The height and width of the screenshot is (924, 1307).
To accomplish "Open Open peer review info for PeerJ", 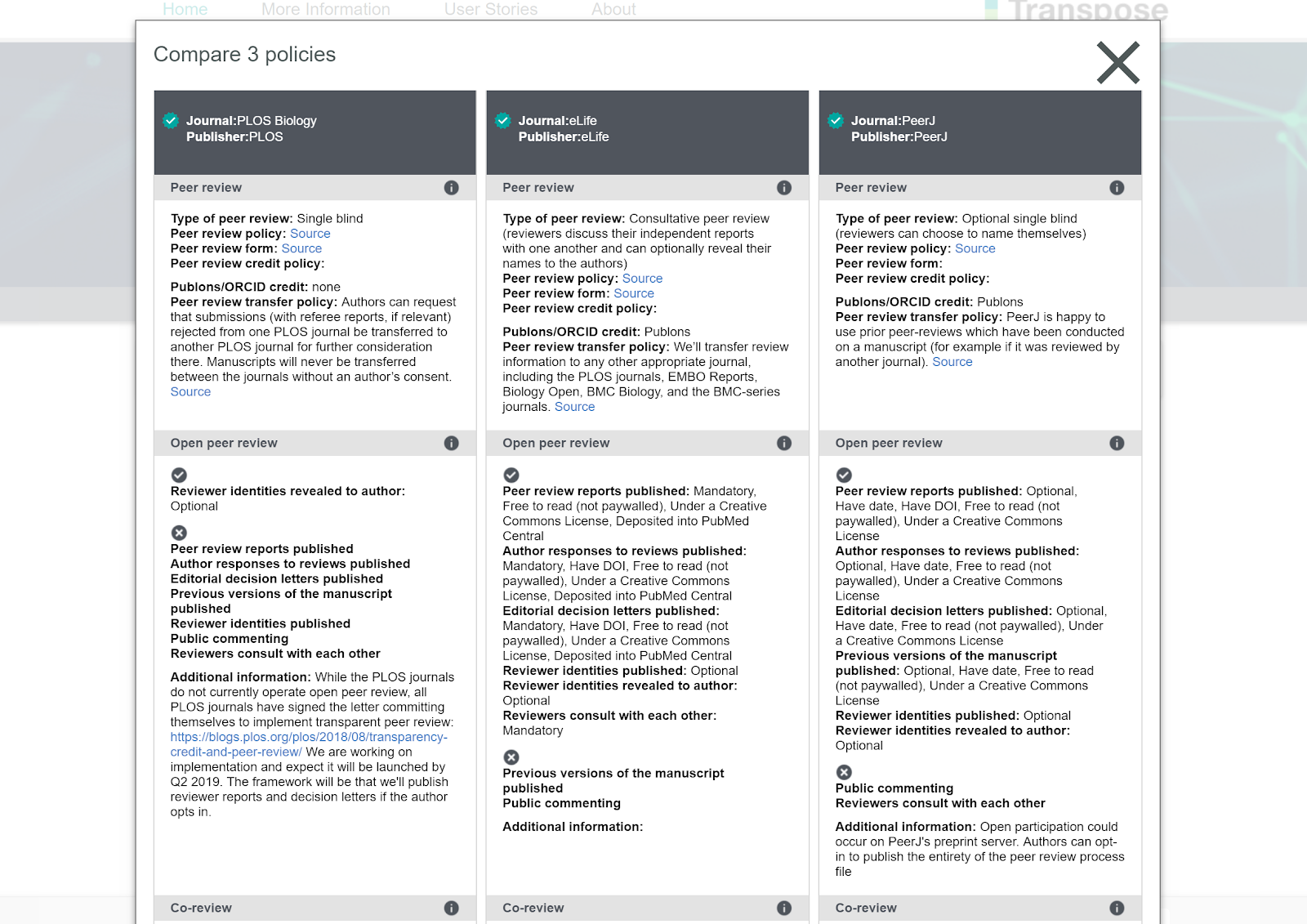I will tap(1117, 443).
